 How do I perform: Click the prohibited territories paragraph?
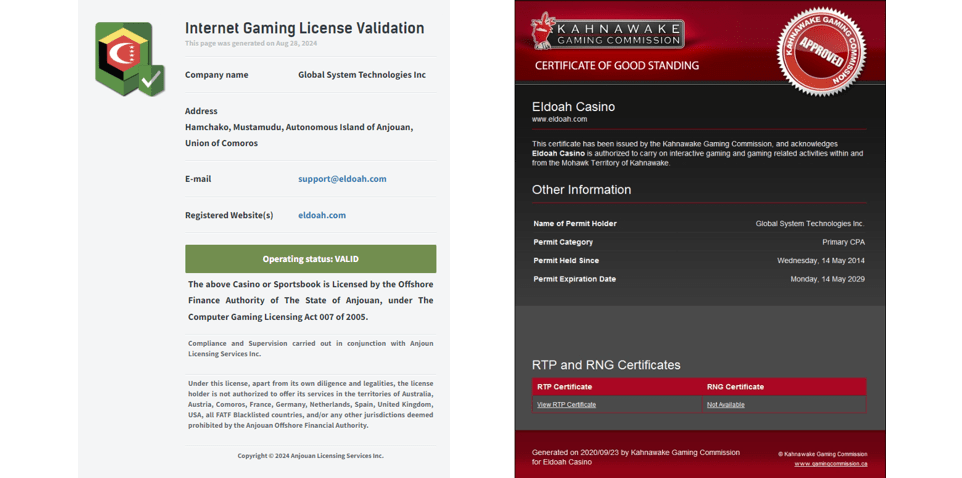click(x=310, y=404)
